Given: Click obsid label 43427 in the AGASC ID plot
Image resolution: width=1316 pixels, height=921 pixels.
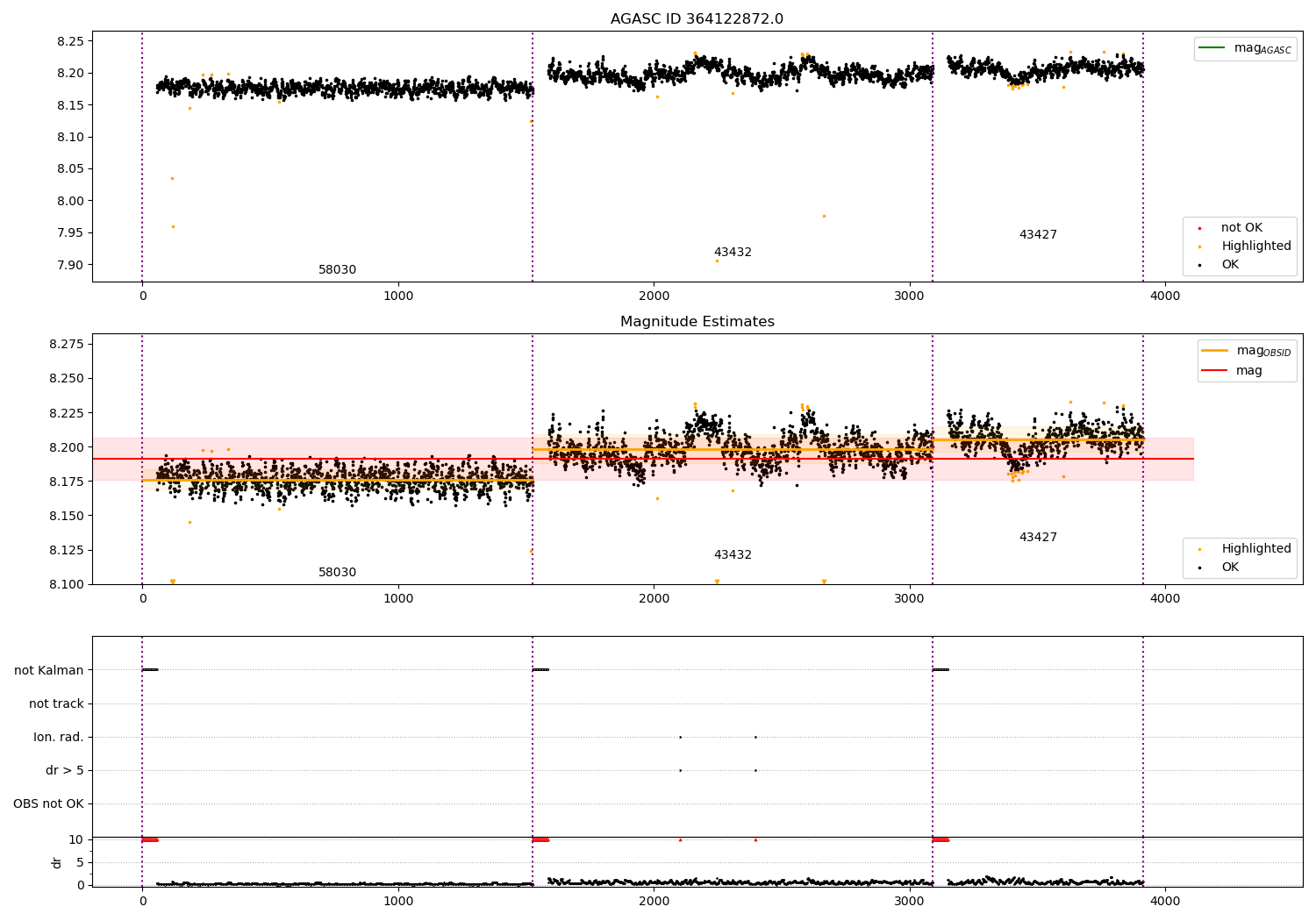Looking at the screenshot, I should coord(1038,235).
